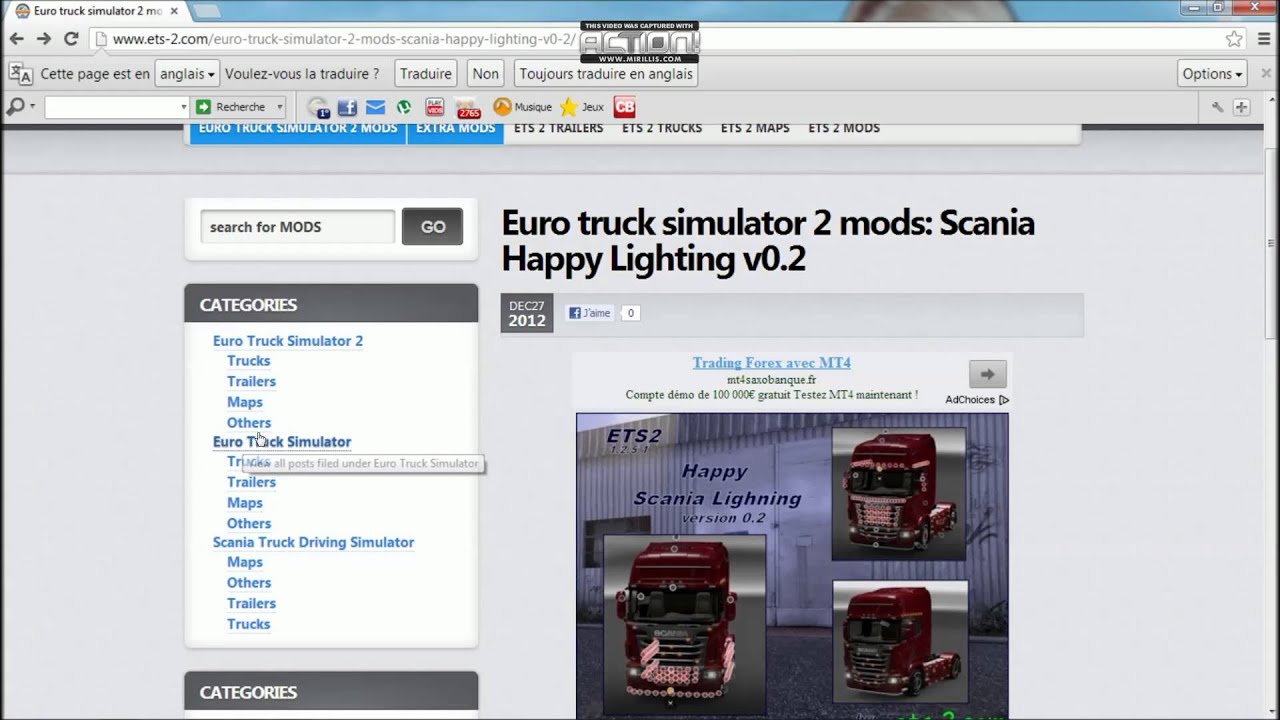This screenshot has height=720, width=1280.
Task: Click the page icon in the address bar
Action: [100, 39]
